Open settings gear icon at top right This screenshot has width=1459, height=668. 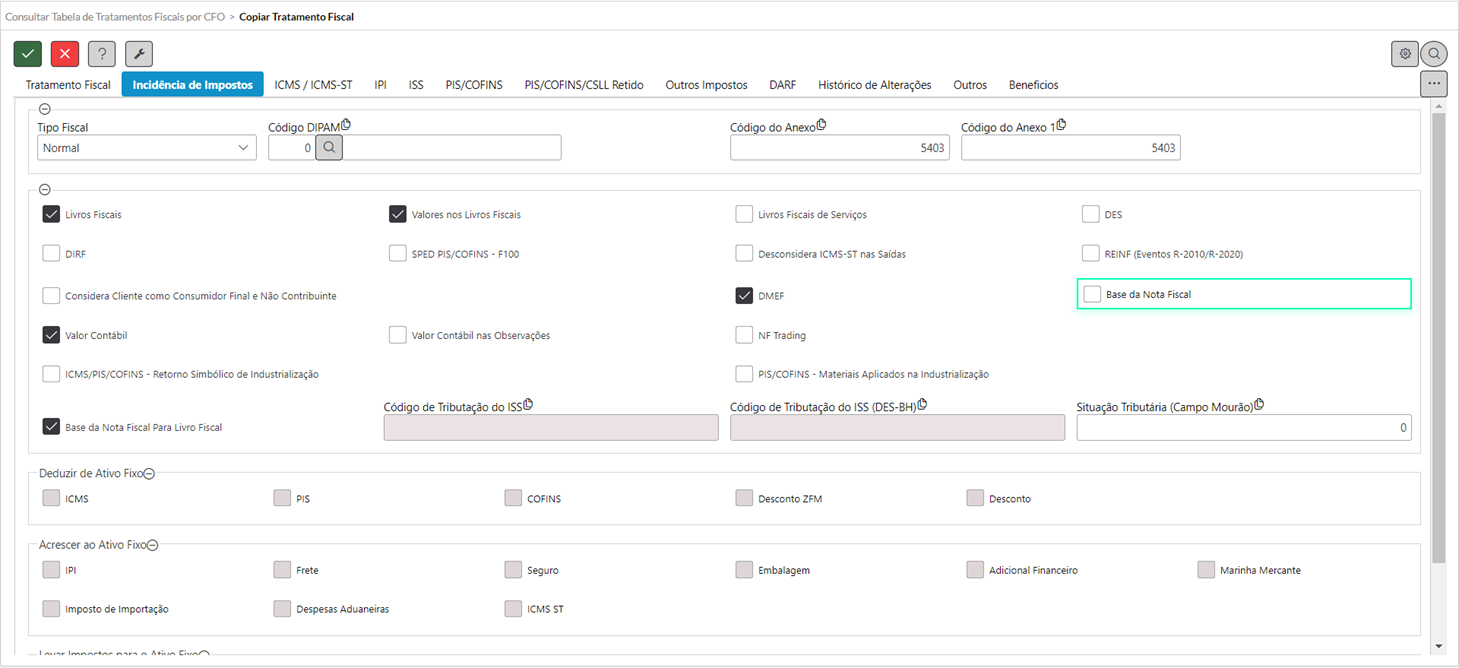tap(1404, 54)
